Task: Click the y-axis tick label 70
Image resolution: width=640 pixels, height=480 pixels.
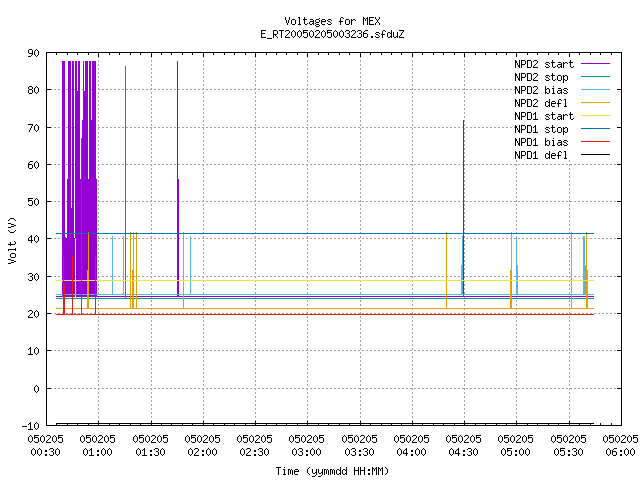Action: pos(33,128)
